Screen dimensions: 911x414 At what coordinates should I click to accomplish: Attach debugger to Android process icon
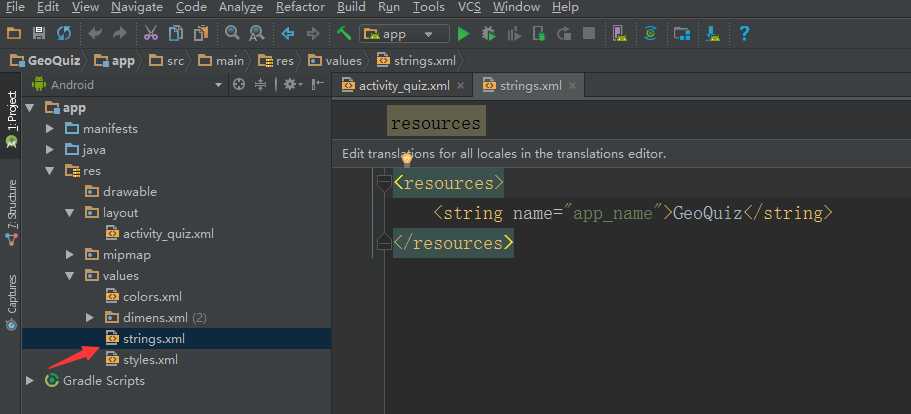539,34
